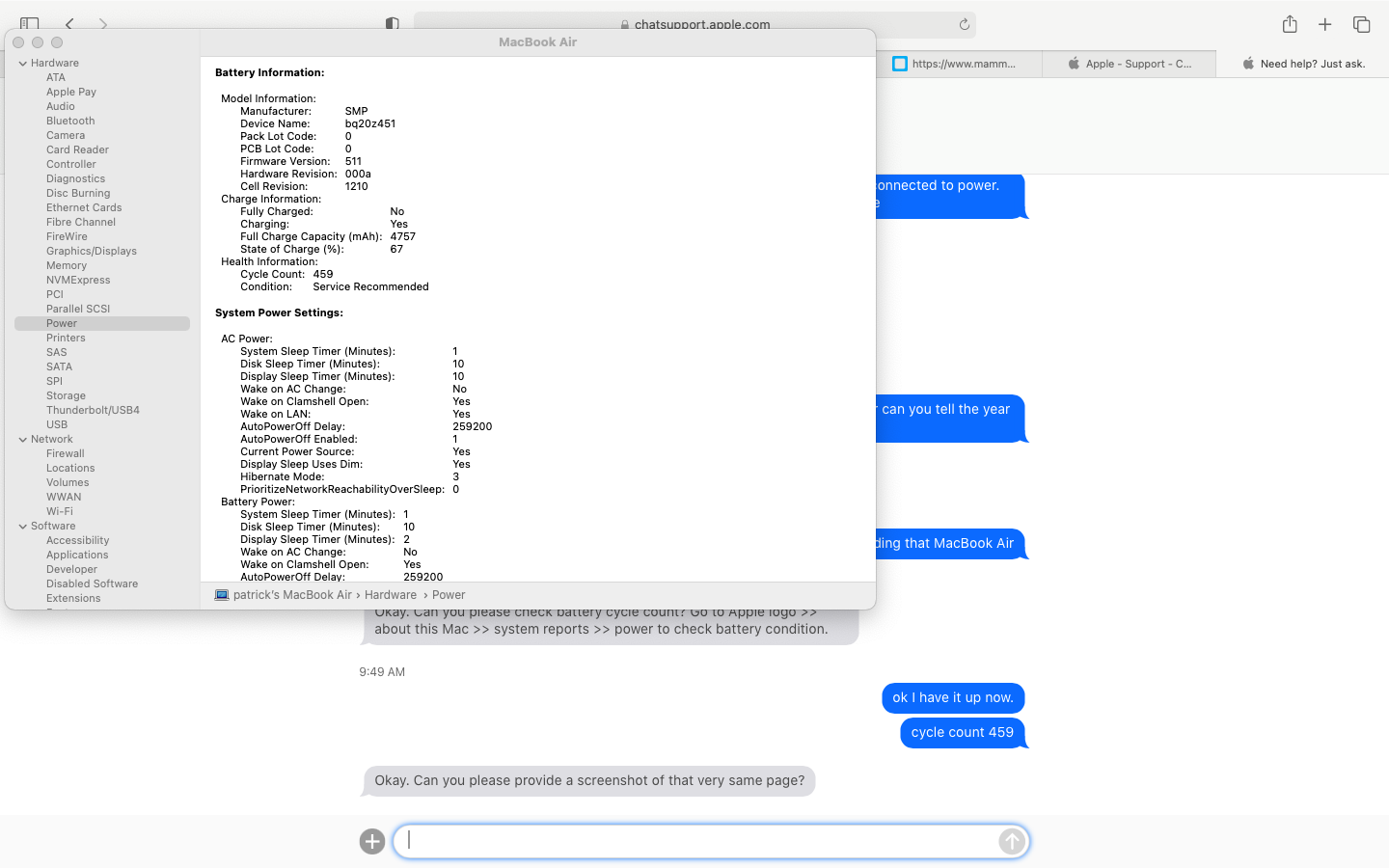
Task: Select SPI in the sidebar
Action: (54, 382)
